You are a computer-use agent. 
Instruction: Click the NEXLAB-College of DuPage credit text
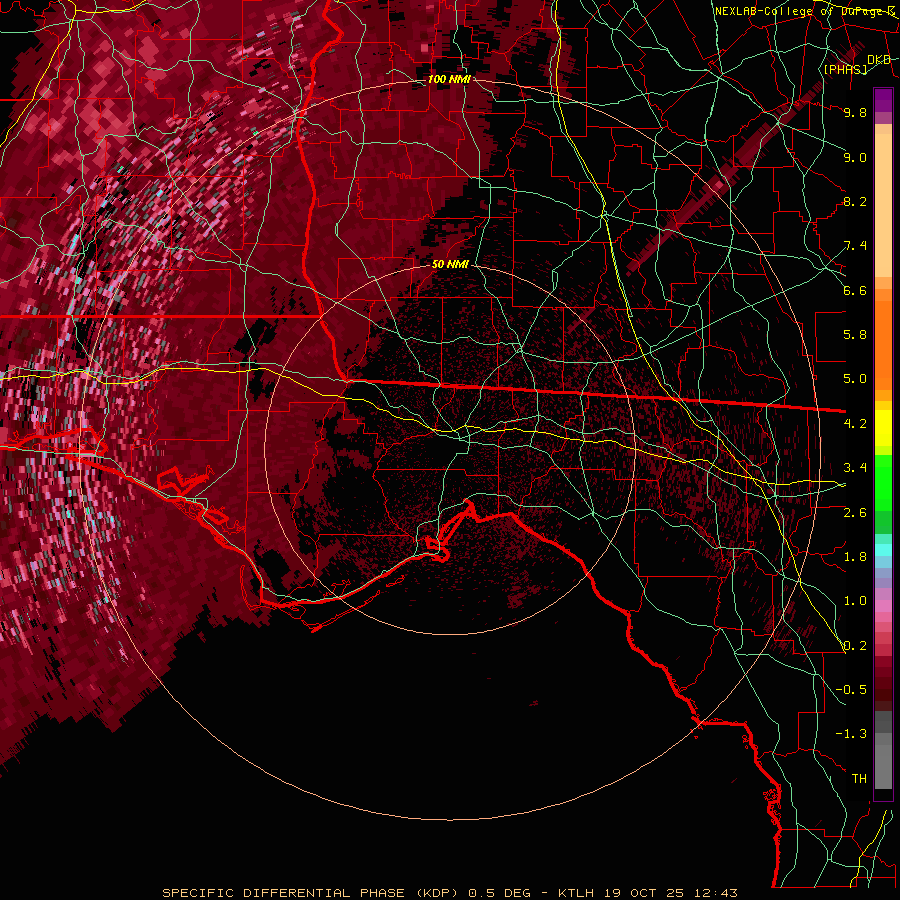804,11
